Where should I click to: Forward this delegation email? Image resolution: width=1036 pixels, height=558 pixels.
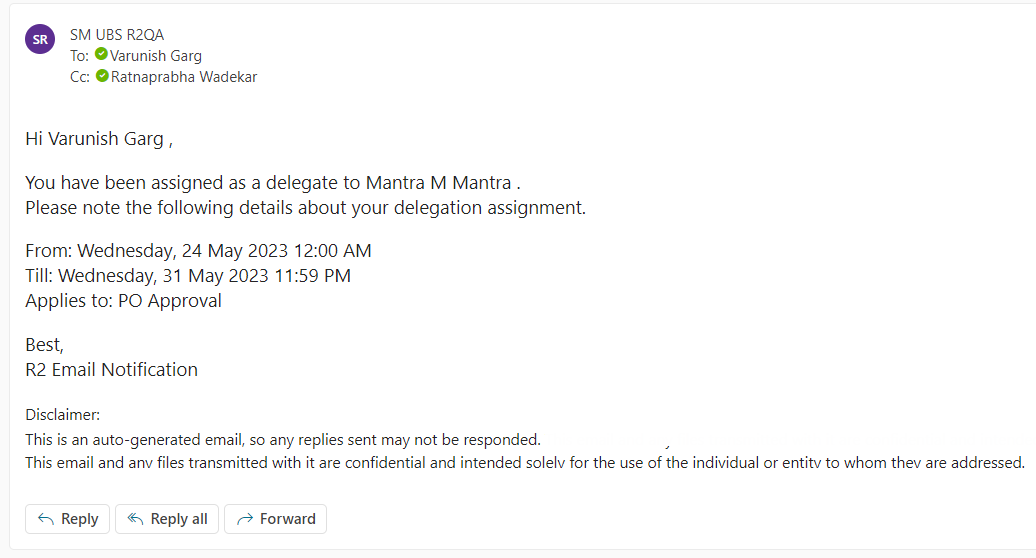point(275,519)
